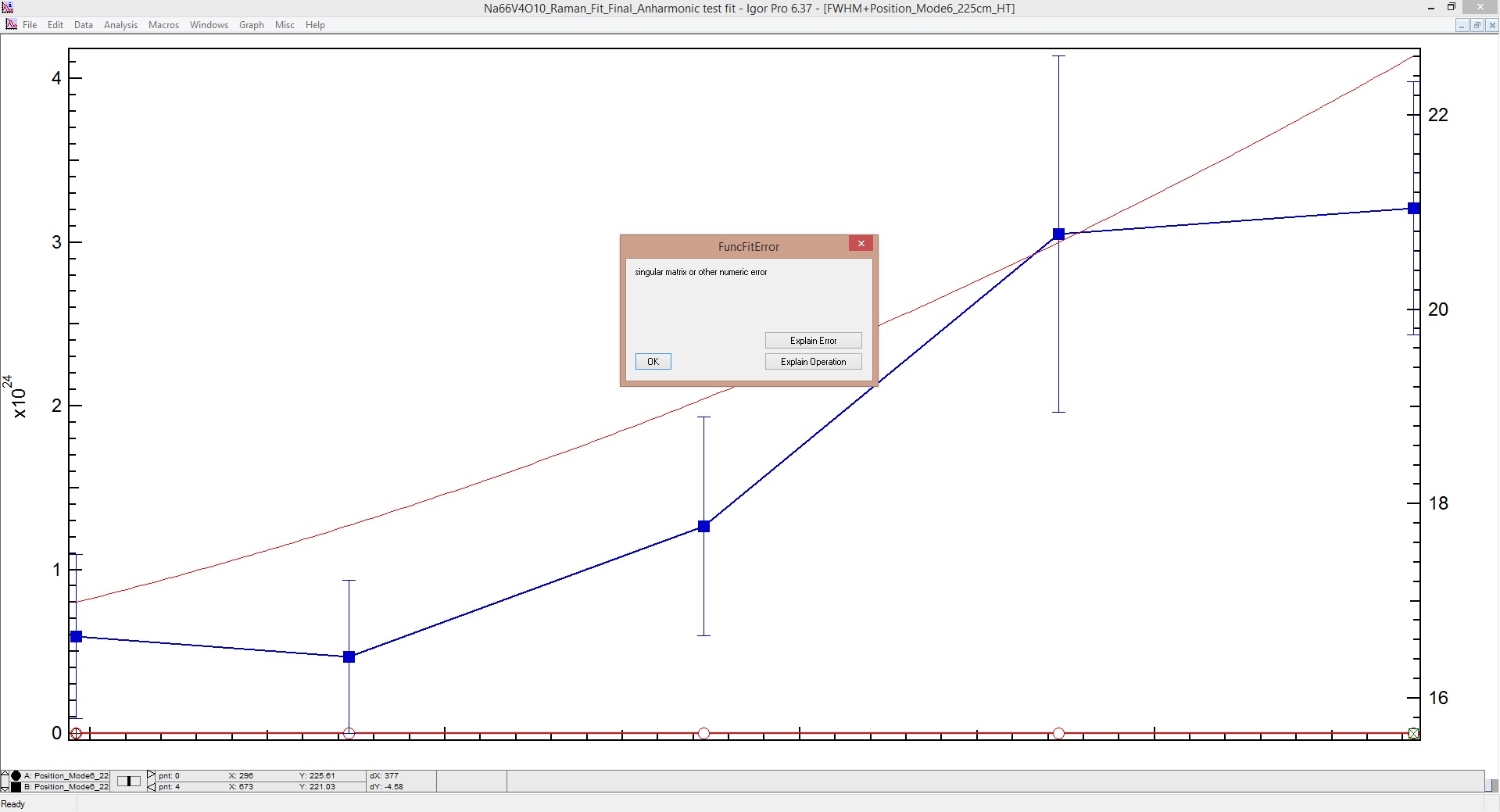
Task: Click the Ready status bar text
Action: (x=13, y=803)
